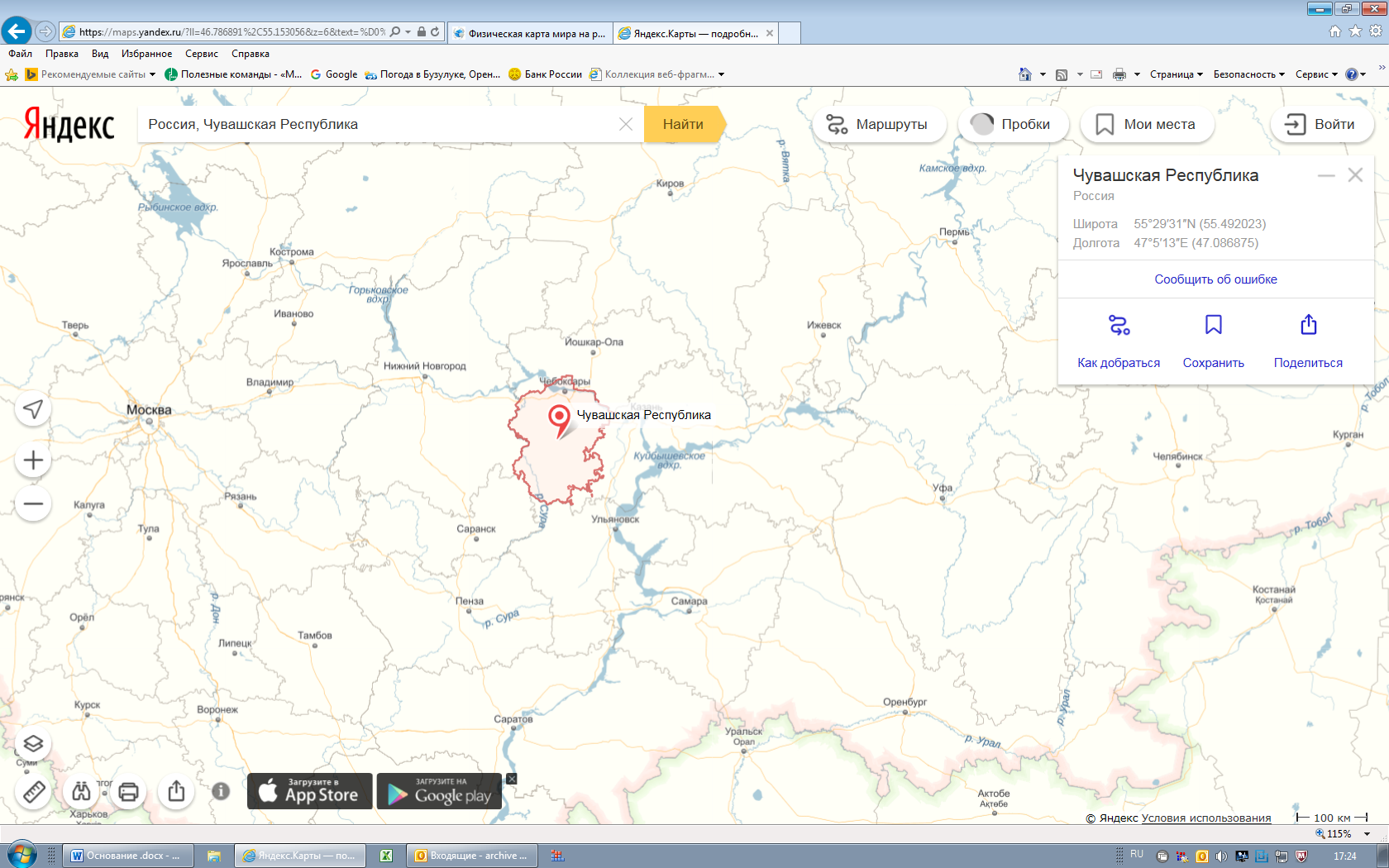The height and width of the screenshot is (868, 1389).
Task: Open Банк России favorites link
Action: pyautogui.click(x=545, y=74)
